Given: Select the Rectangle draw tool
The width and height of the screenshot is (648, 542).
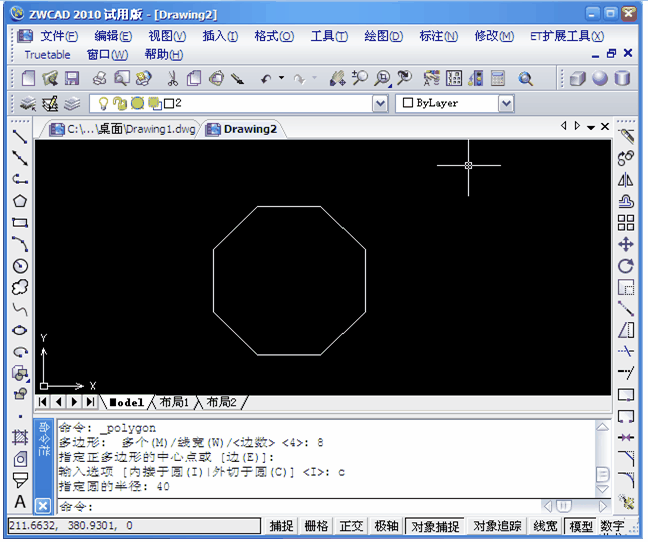Looking at the screenshot, I should (20, 223).
